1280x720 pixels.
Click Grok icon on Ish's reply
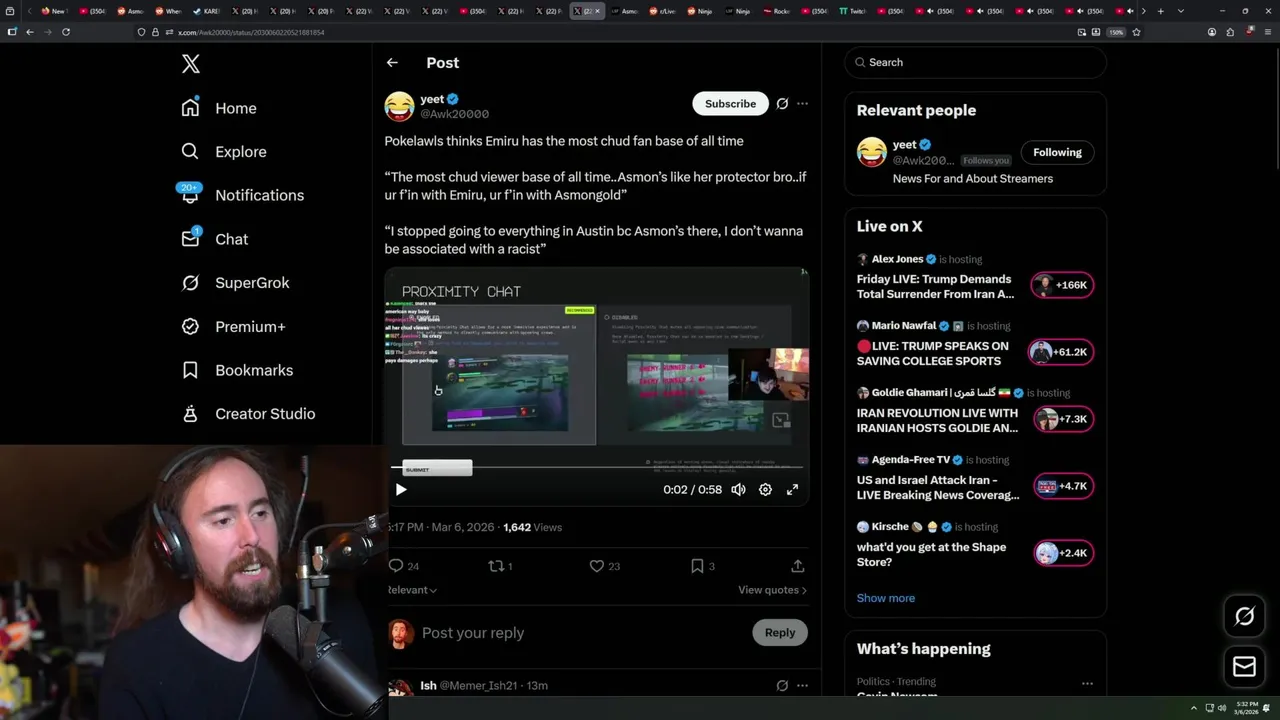[782, 686]
